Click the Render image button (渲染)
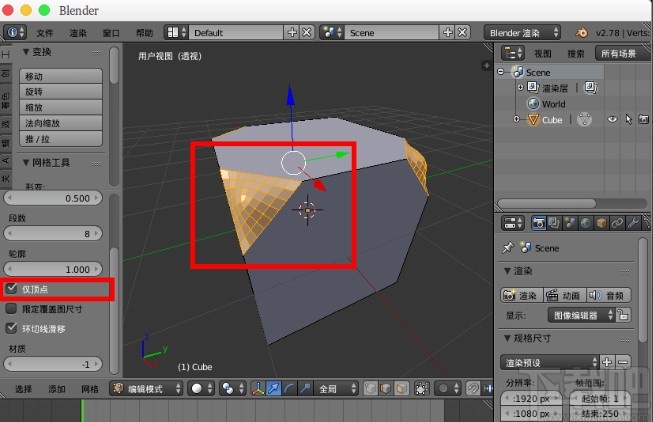Screen dimensions: 653x422 [x=521, y=295]
